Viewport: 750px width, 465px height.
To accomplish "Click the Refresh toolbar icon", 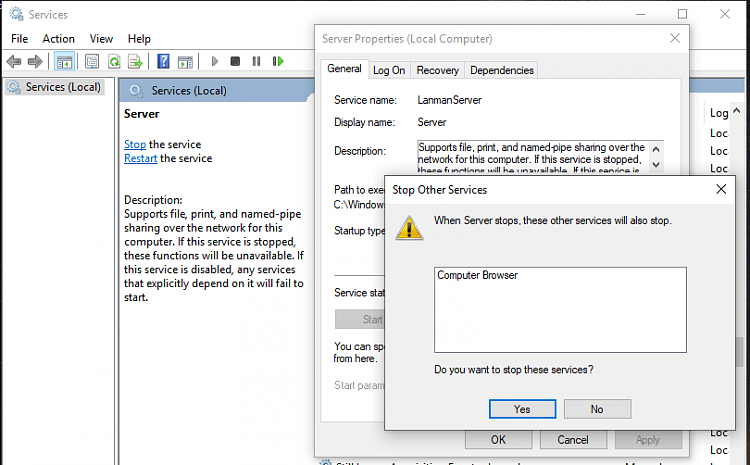I will click(114, 61).
